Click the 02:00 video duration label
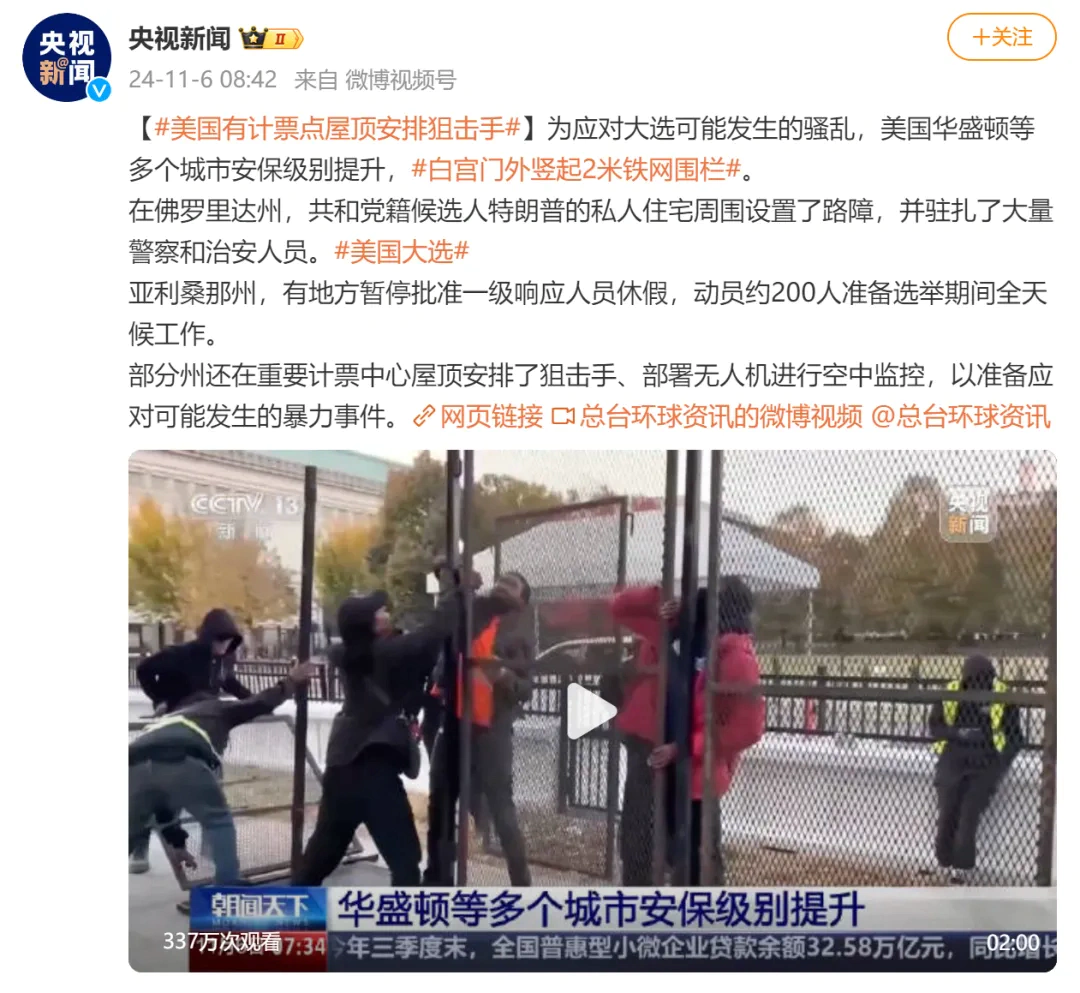The image size is (1080, 993). pos(1013,942)
